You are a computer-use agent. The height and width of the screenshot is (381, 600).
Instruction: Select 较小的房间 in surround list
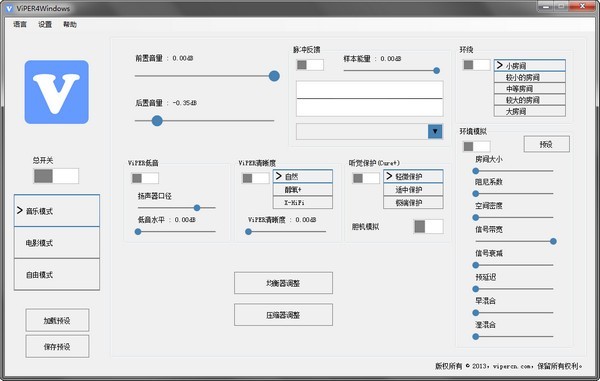530,77
